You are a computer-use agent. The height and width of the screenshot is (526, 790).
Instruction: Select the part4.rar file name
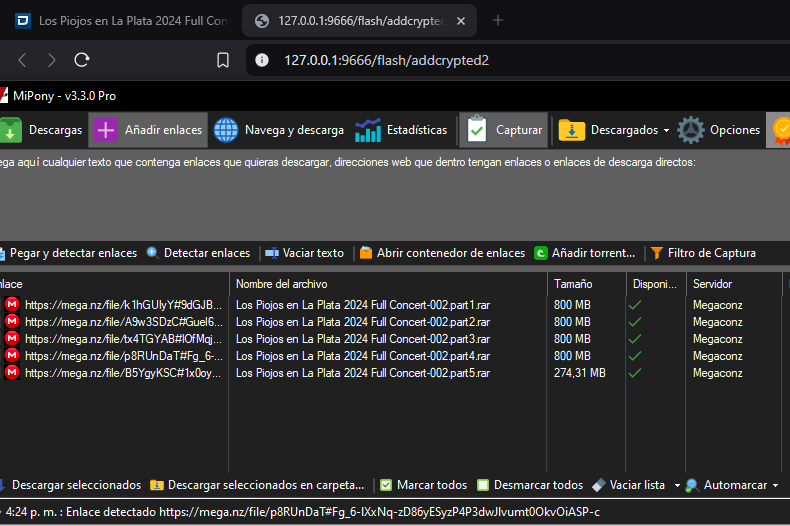[363, 356]
